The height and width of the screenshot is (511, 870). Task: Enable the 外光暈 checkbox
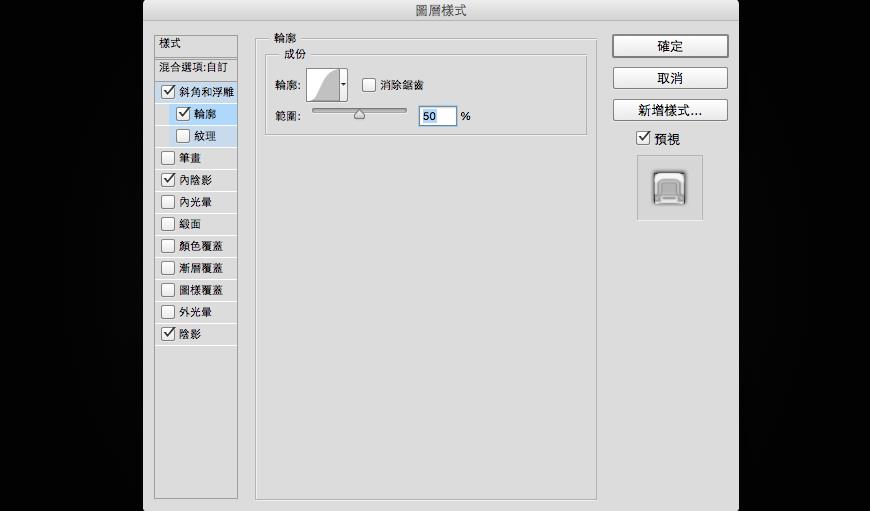(168, 312)
